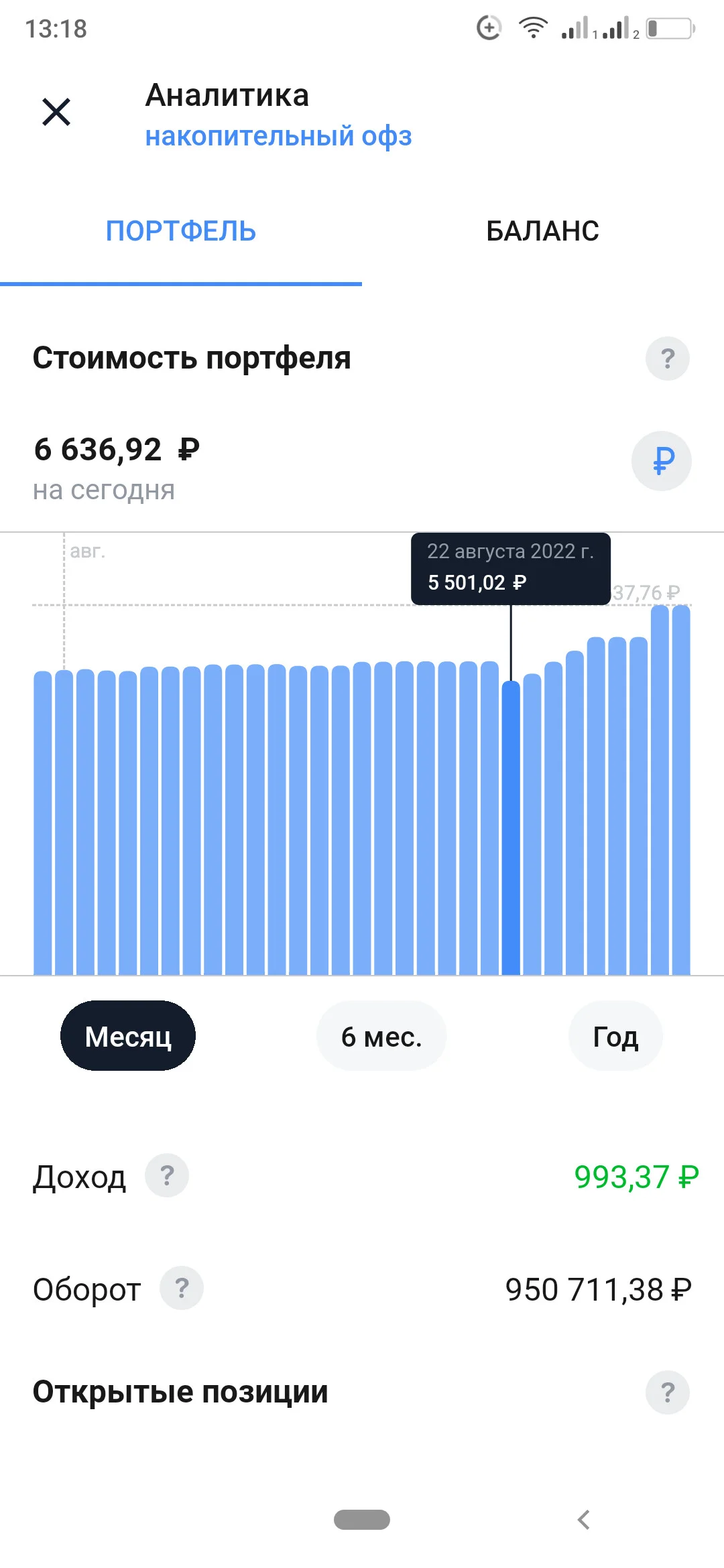Tap the Android back arrow
This screenshot has height=1568, width=724.
584,1520
